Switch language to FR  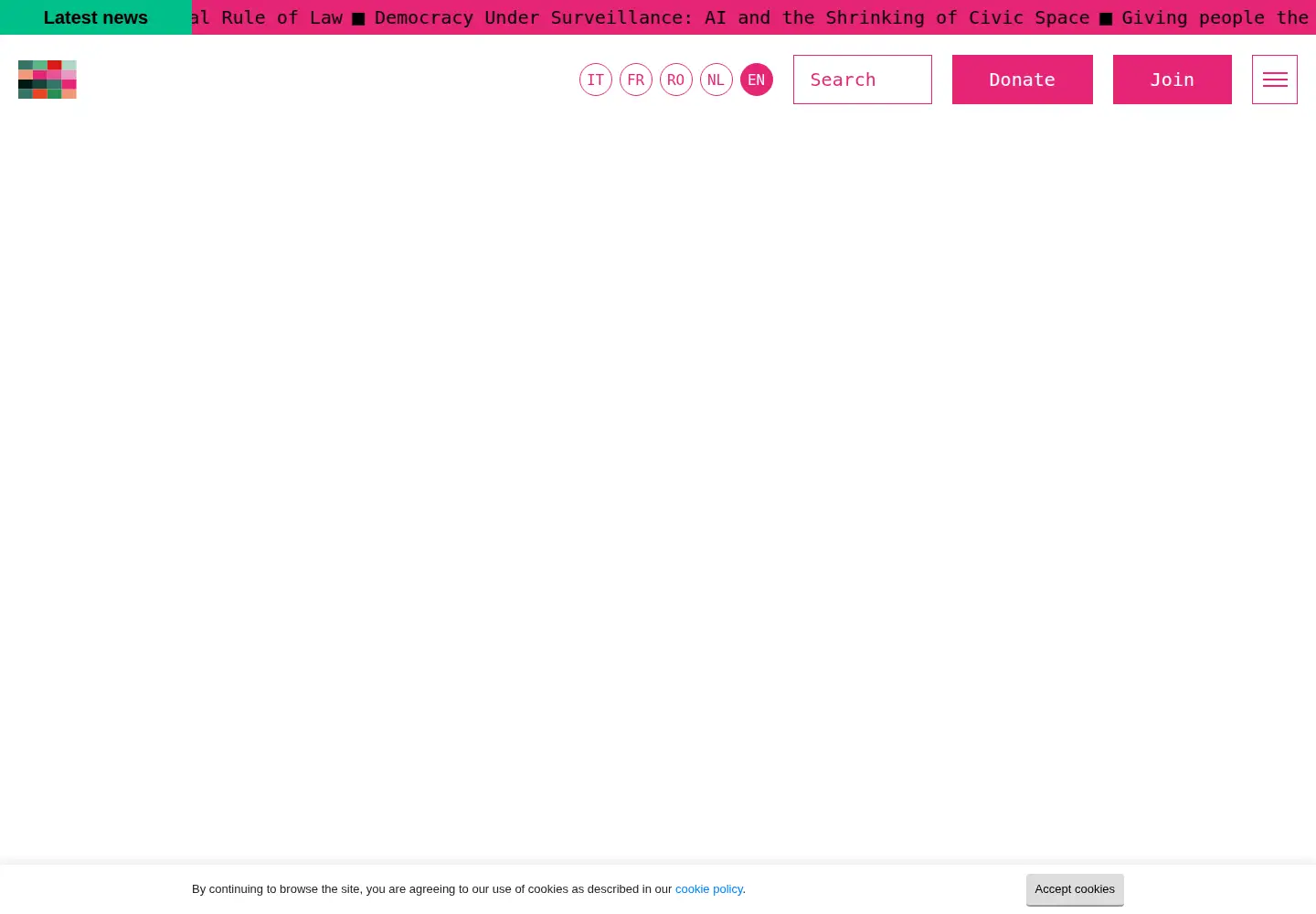coord(636,80)
